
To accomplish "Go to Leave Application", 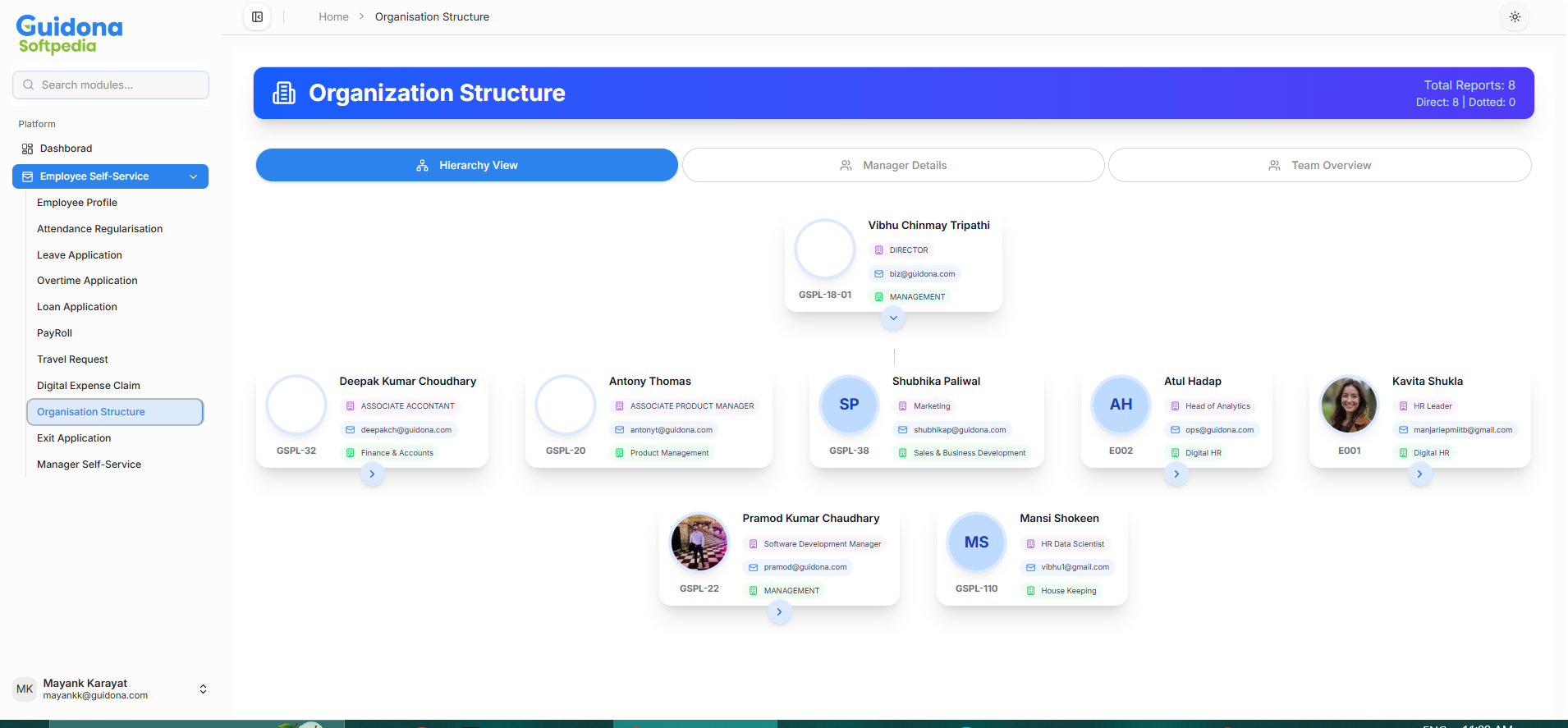I will coord(80,255).
